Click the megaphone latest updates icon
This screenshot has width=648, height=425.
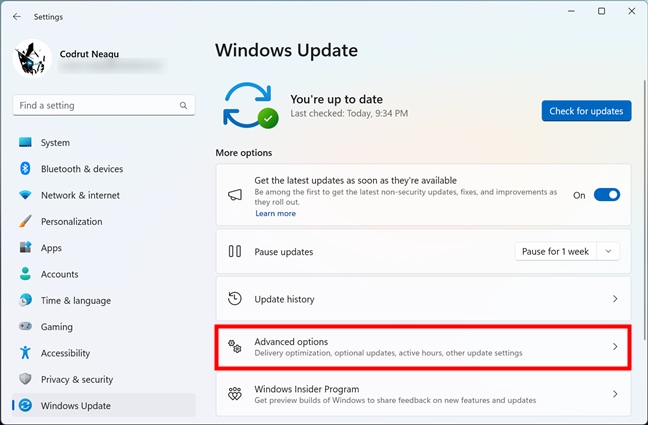coord(235,195)
